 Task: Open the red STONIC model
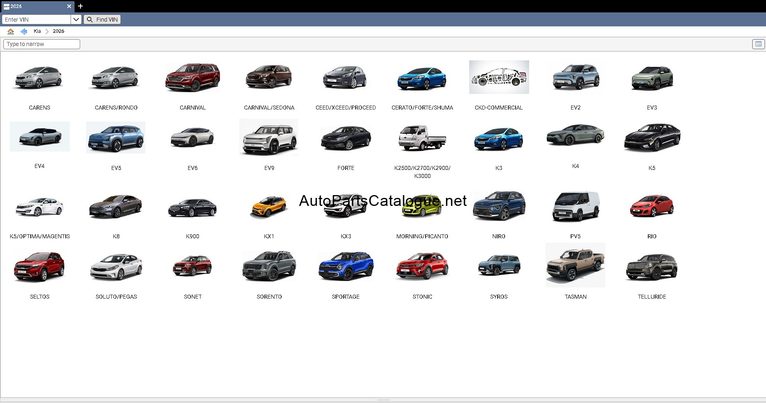[x=422, y=266]
